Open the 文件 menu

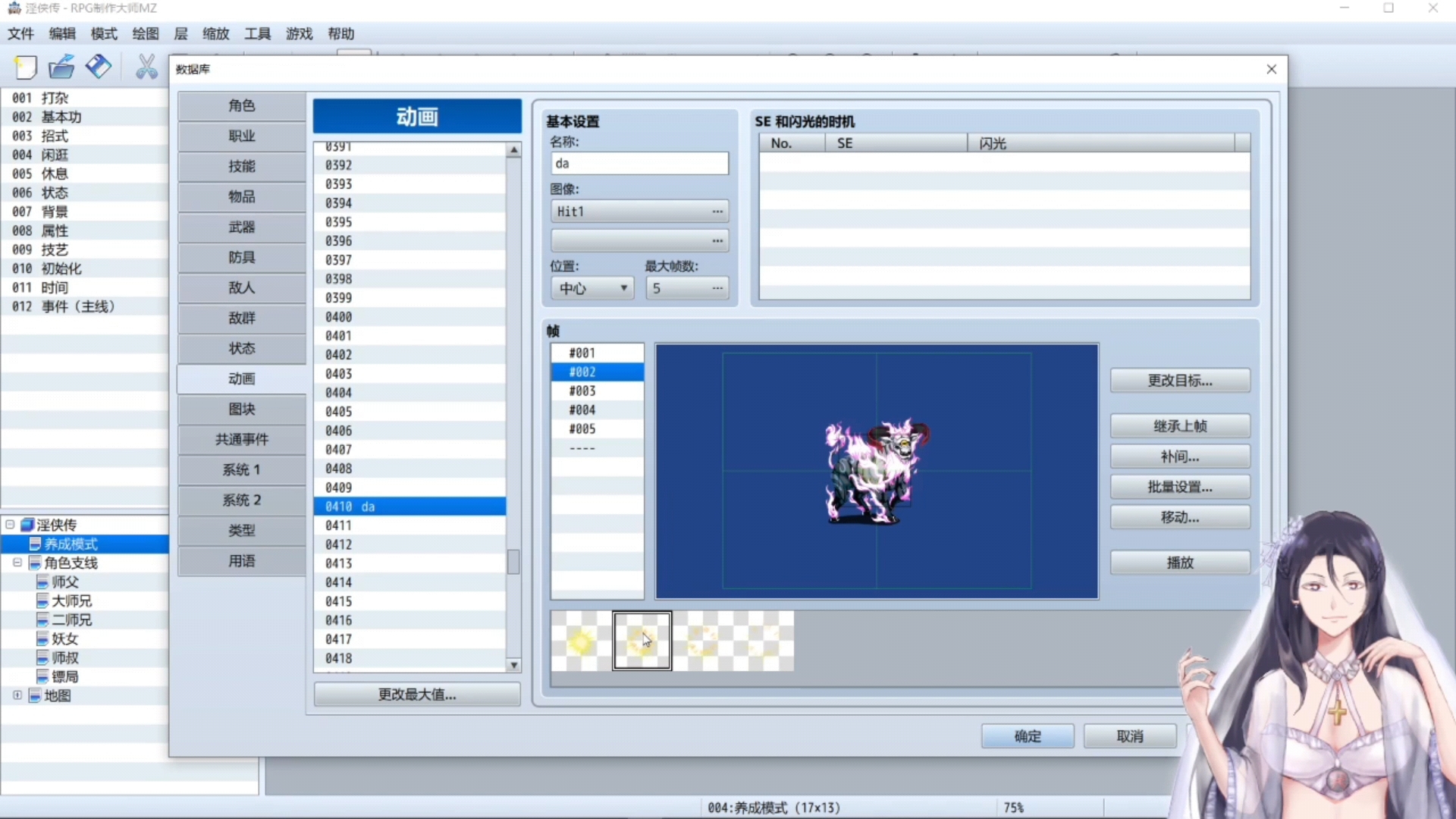click(x=20, y=33)
